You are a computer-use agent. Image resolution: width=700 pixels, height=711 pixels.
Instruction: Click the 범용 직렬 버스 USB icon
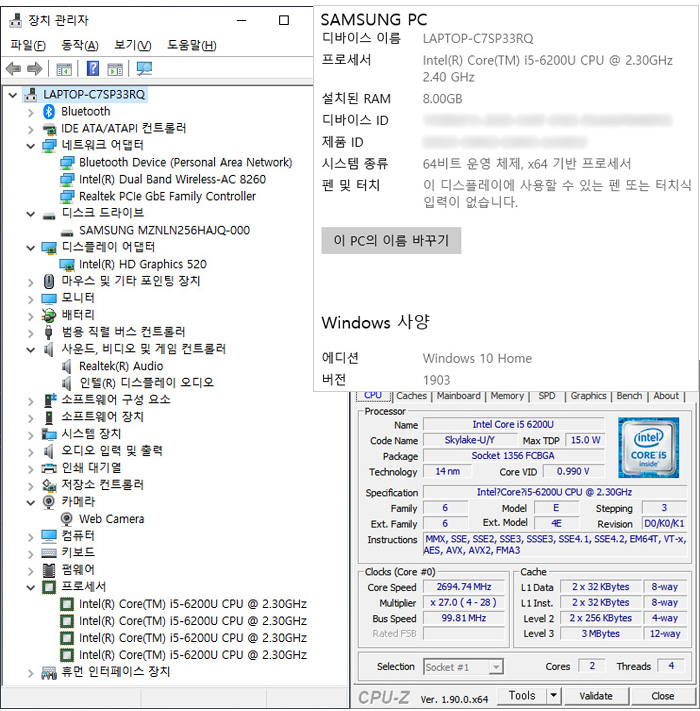[x=49, y=332]
